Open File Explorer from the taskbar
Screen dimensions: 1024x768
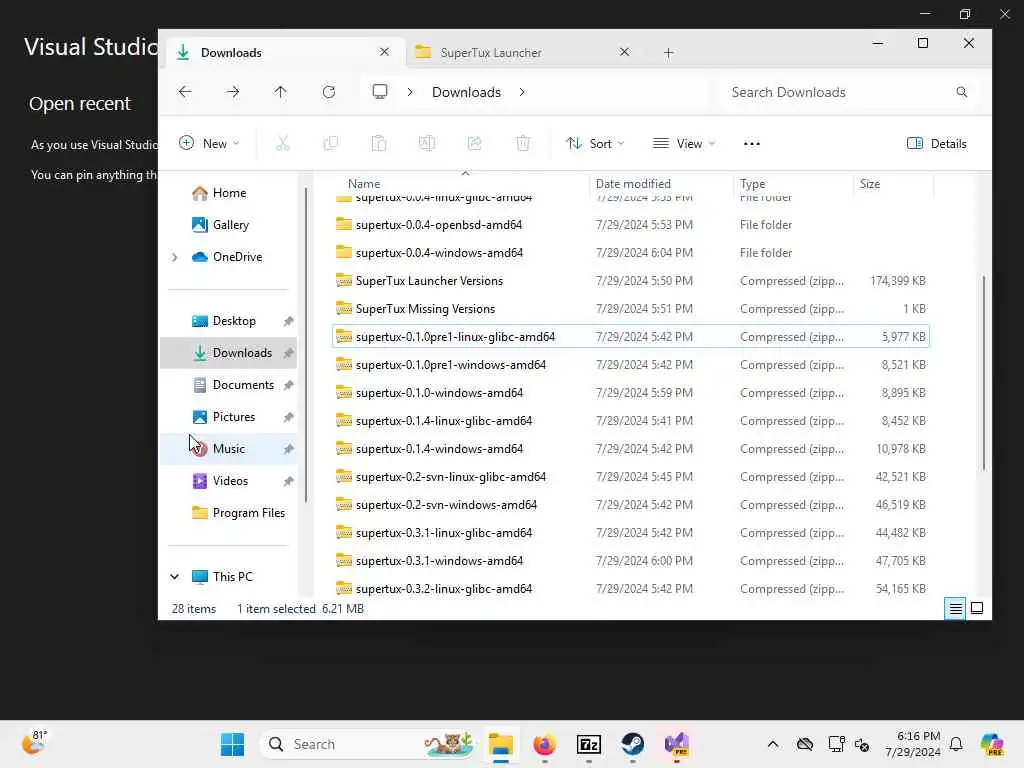[x=501, y=744]
